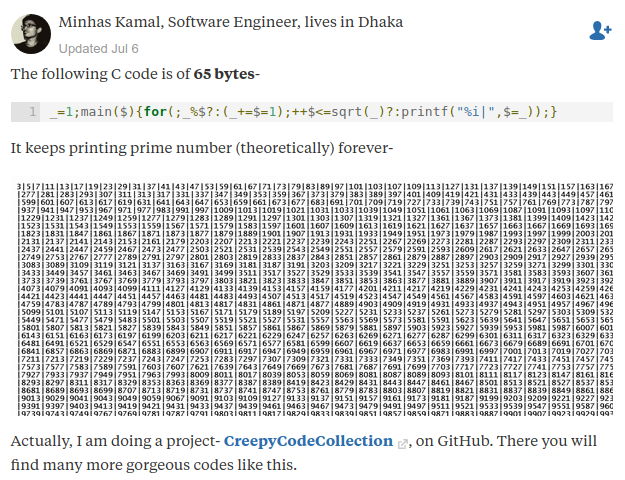Click 'The following C code is of' text
The image size is (625, 480).
tap(100, 74)
